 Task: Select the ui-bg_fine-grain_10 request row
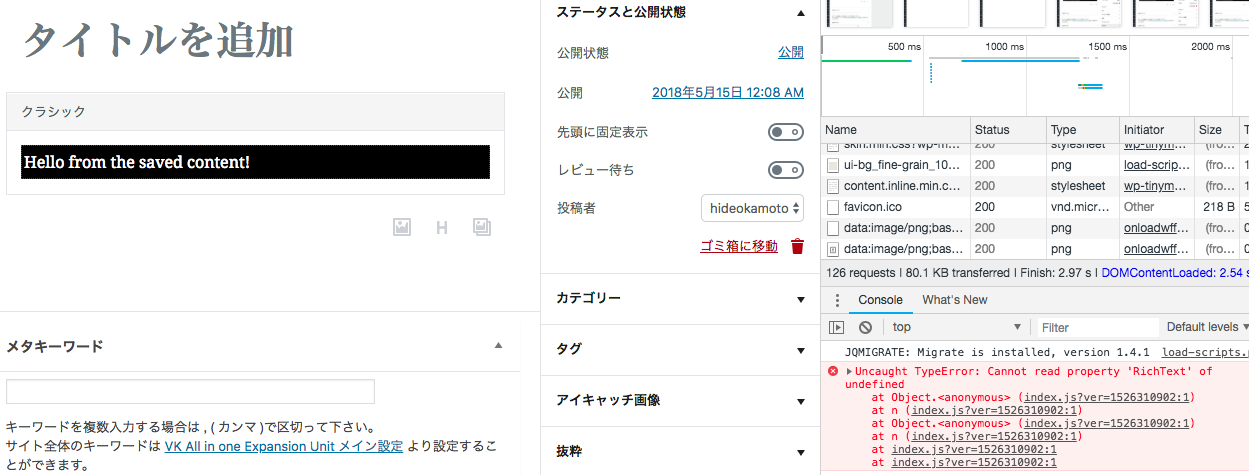click(x=1035, y=165)
